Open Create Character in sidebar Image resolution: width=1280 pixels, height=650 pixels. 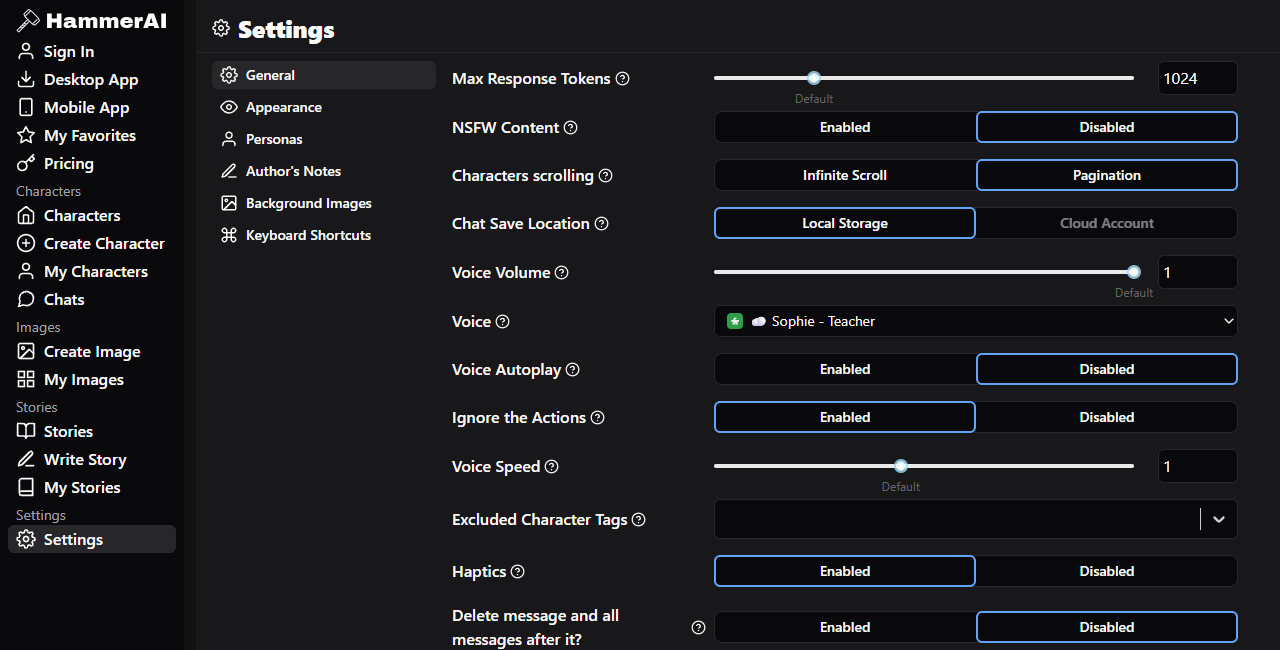(92, 243)
